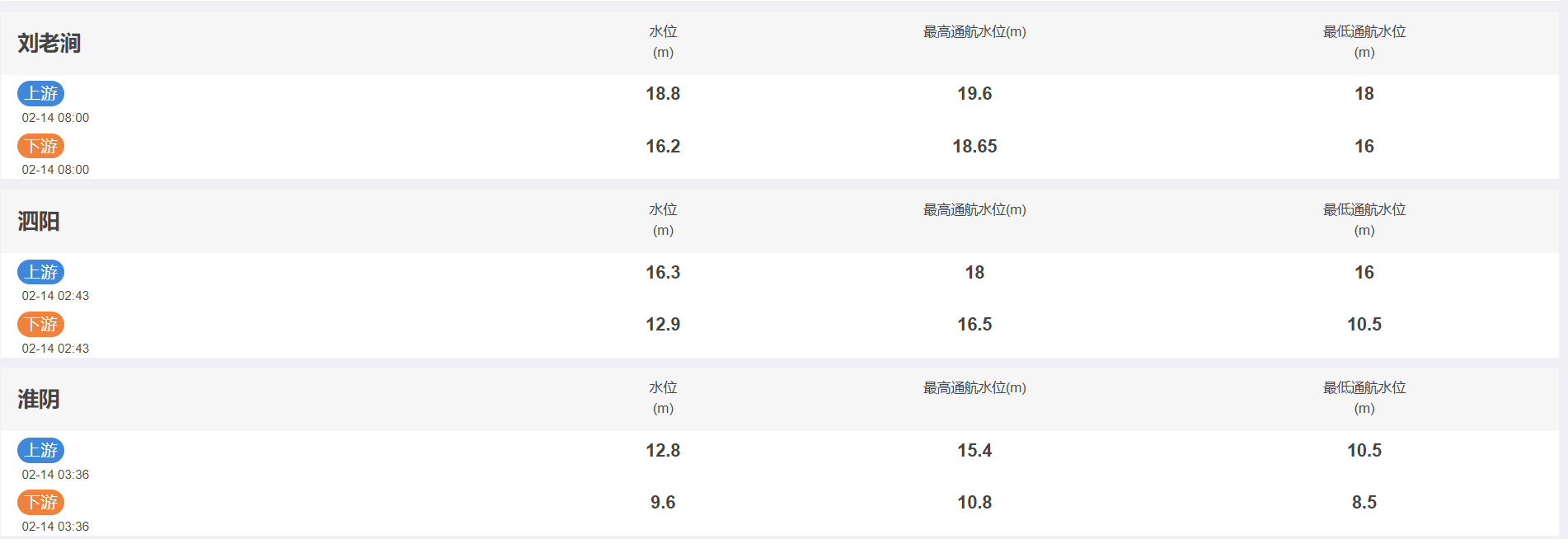Click 最低通航水位 header in 泗阳 section
The height and width of the screenshot is (539, 1568).
pos(1364,220)
